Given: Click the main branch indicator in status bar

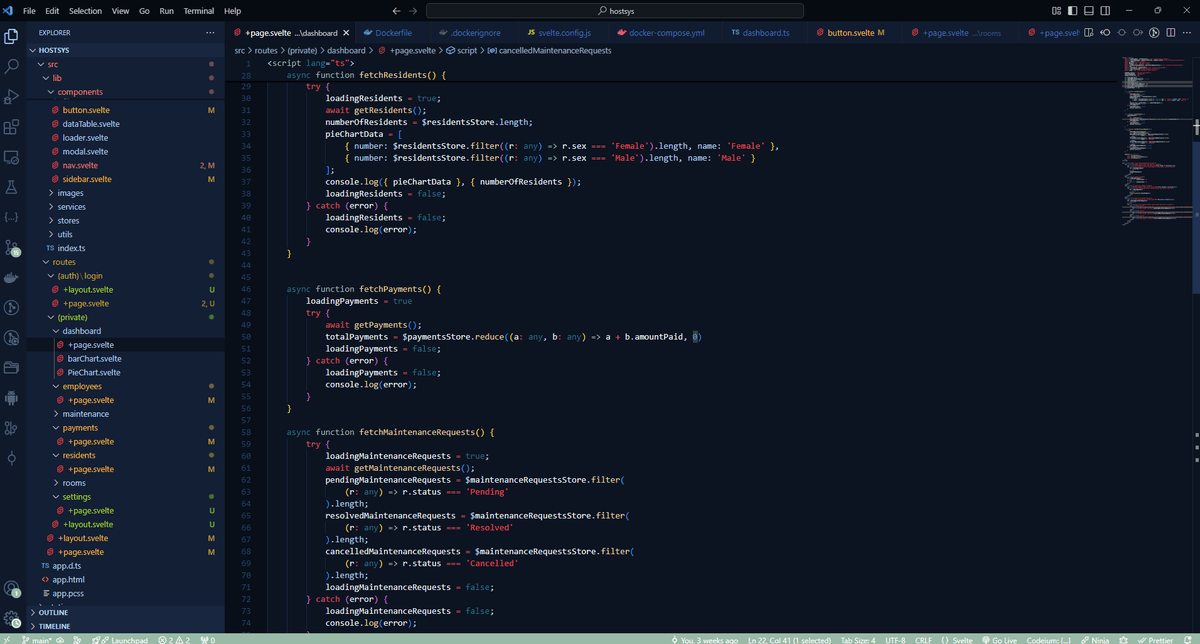Looking at the screenshot, I should coord(37,639).
